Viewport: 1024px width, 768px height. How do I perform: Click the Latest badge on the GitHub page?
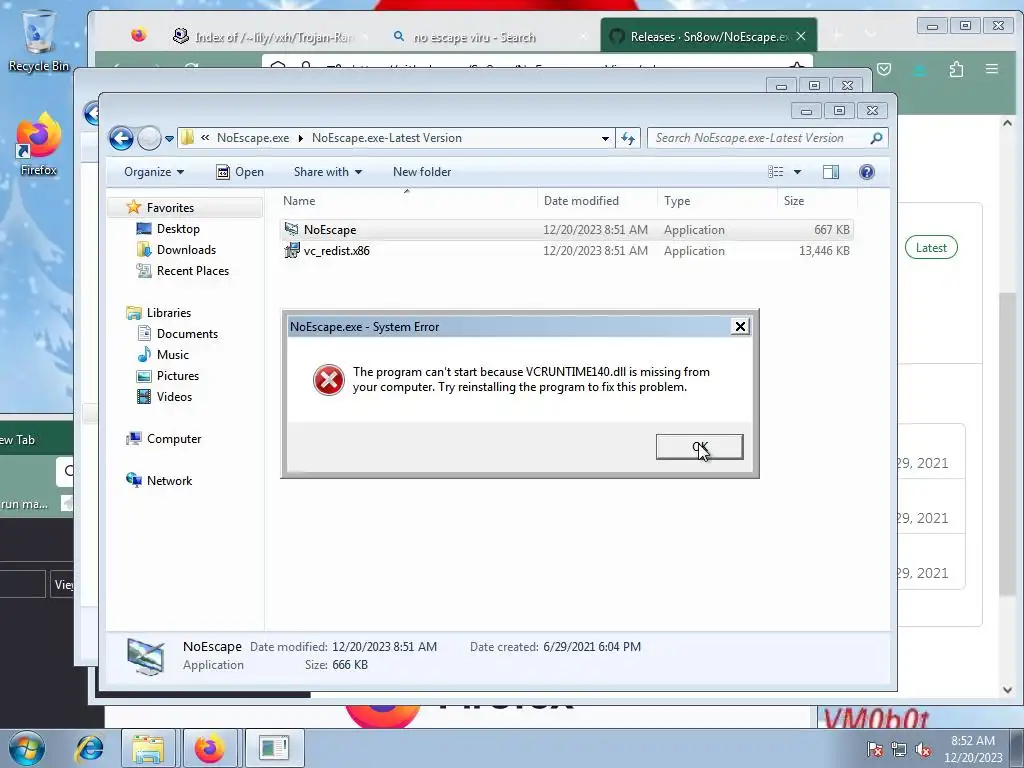coord(931,248)
